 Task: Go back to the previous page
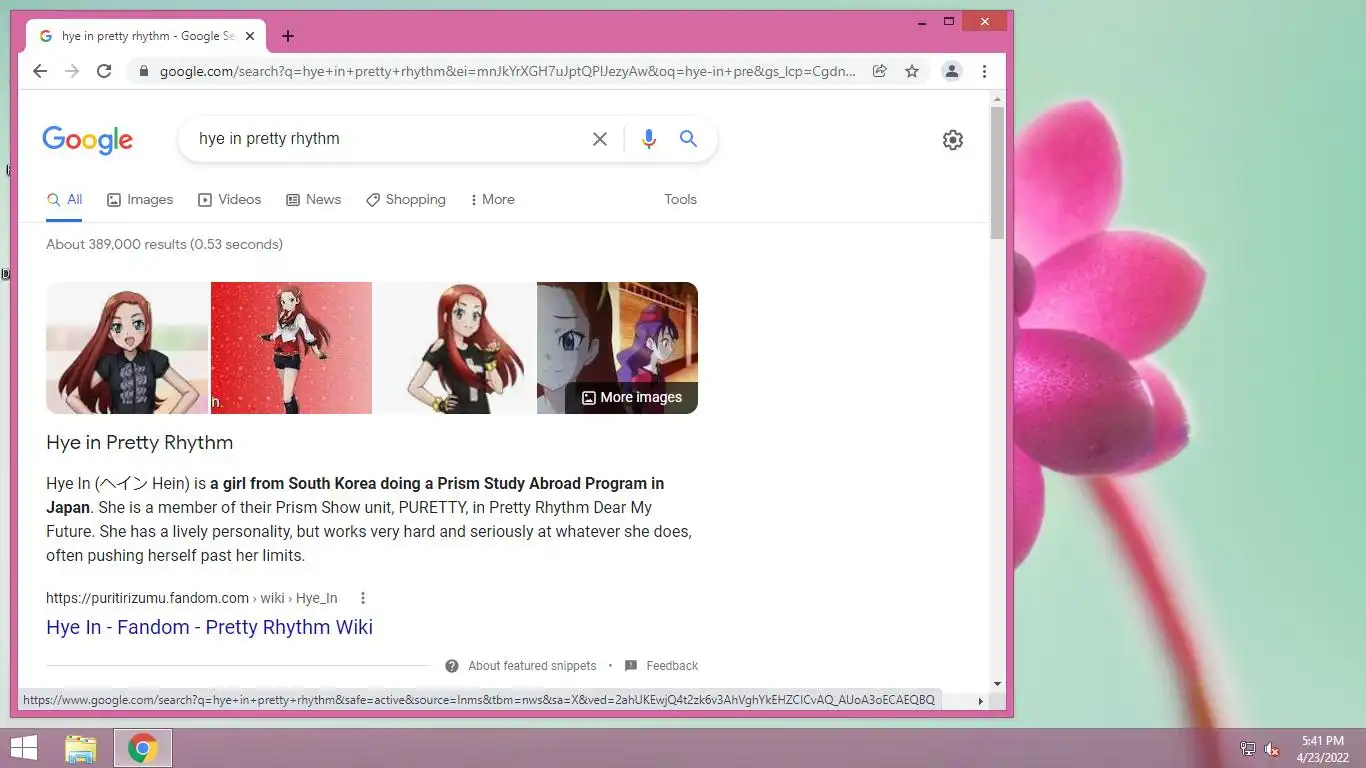click(40, 71)
